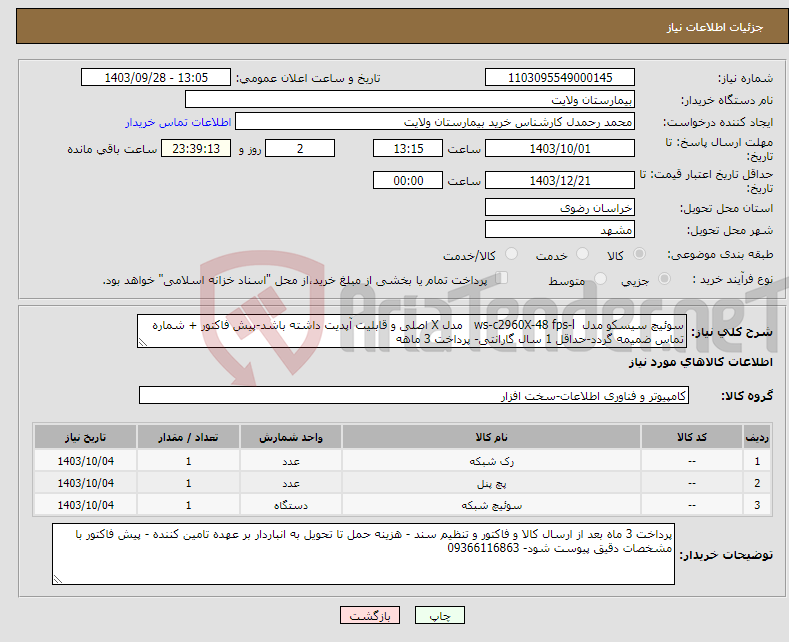Click the واحد شمارش column header
The image size is (789, 642).
pyautogui.click(x=291, y=437)
